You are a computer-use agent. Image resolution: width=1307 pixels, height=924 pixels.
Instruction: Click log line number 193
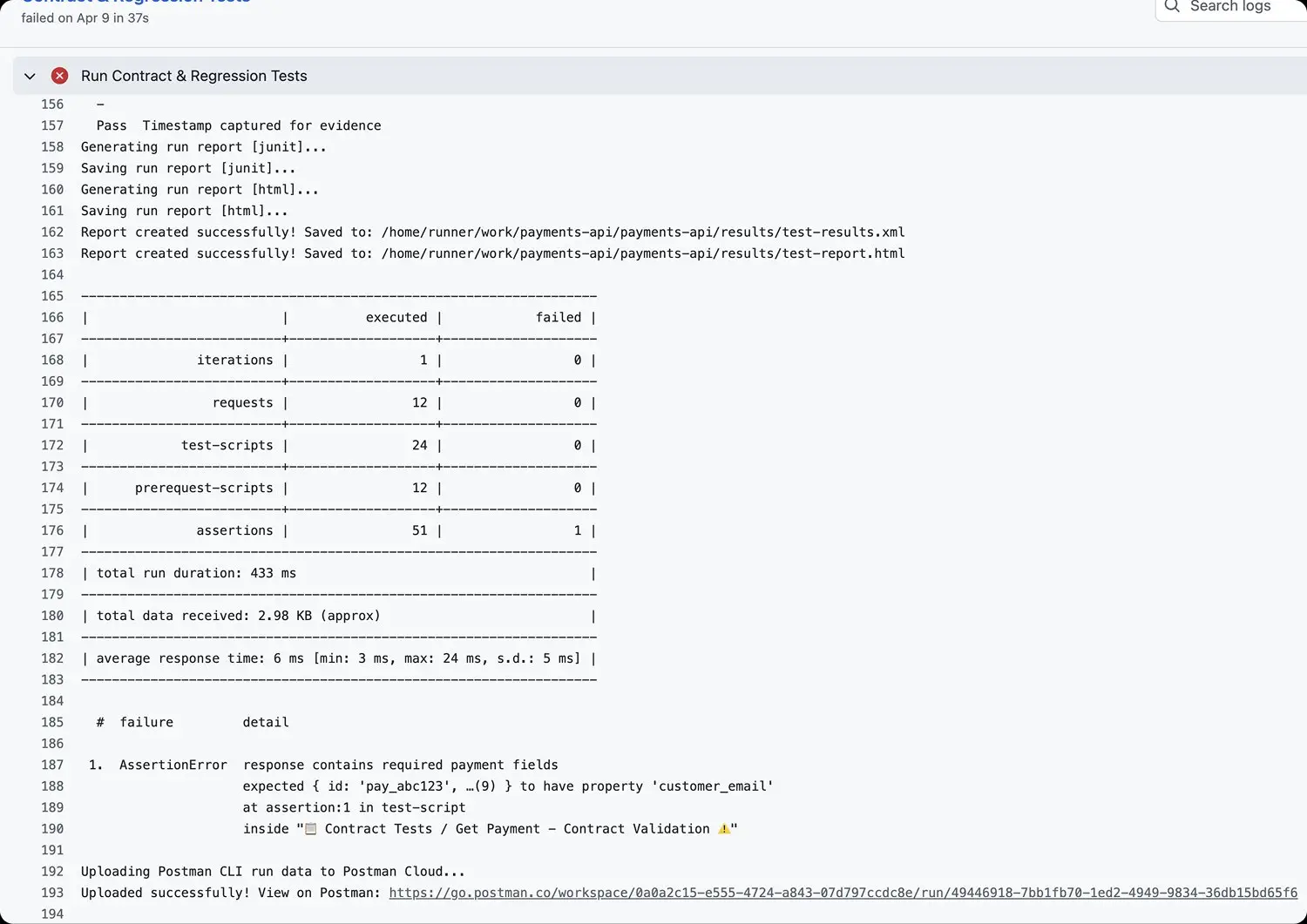point(52,893)
